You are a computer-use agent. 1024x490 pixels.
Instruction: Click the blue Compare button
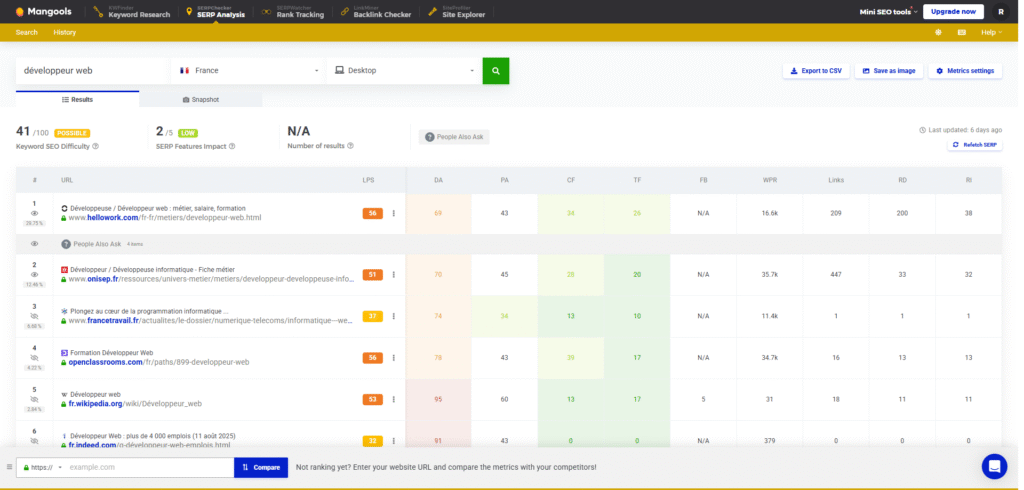(x=261, y=467)
